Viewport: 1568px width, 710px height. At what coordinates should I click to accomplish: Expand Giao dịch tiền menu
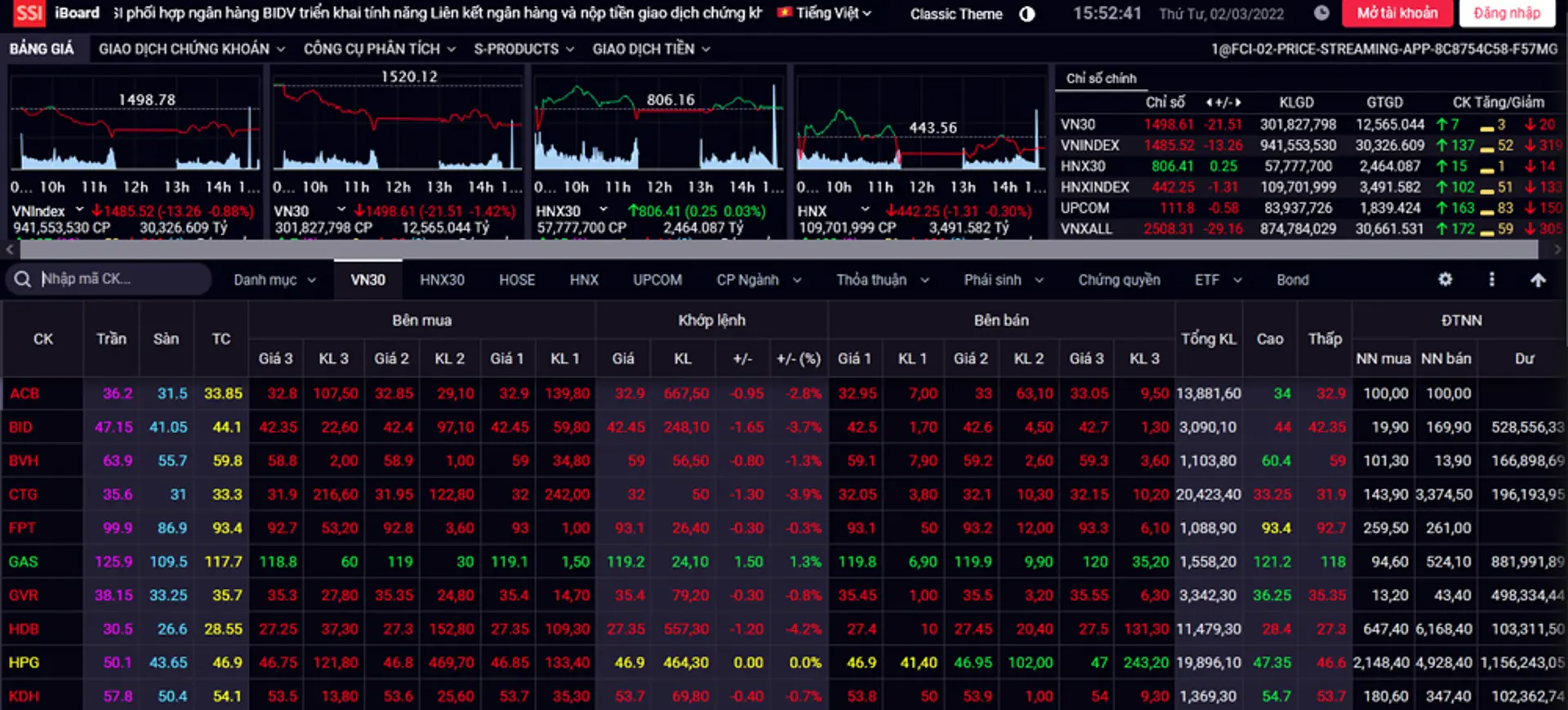651,49
